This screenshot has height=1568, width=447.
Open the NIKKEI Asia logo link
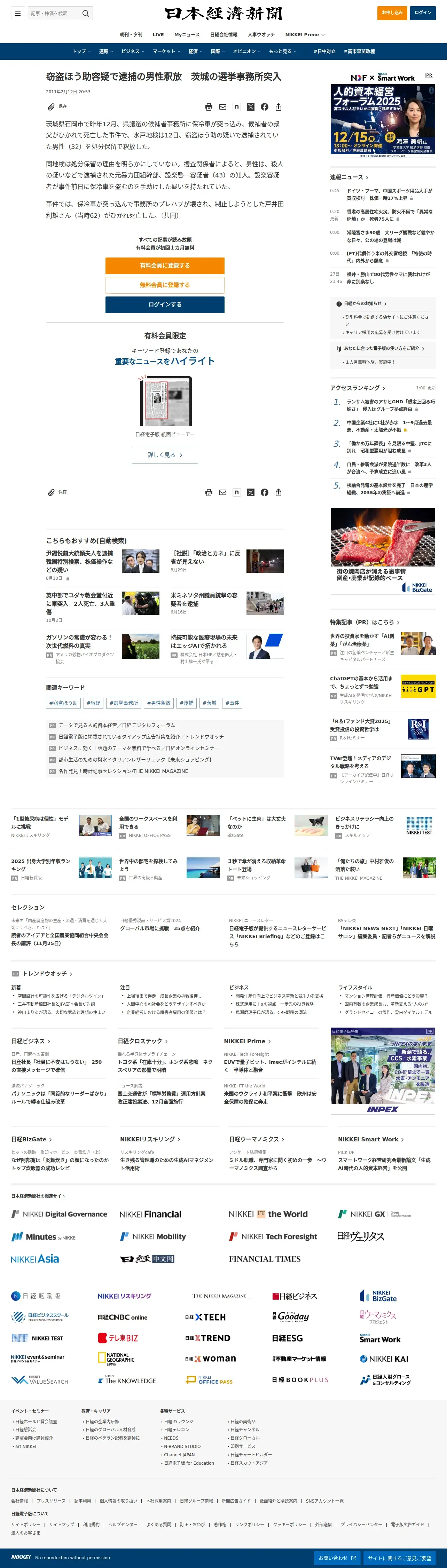[x=35, y=1259]
